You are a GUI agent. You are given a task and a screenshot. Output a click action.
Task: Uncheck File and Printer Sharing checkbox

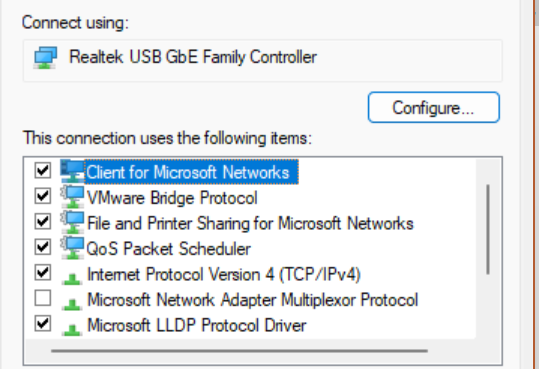point(43,221)
